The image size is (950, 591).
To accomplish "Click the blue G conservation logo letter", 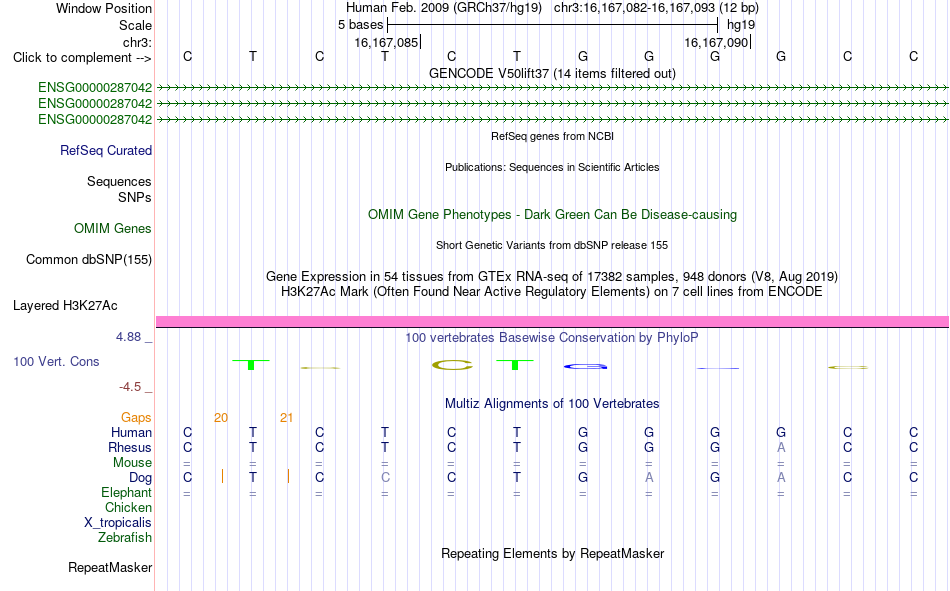I will 585,366.
